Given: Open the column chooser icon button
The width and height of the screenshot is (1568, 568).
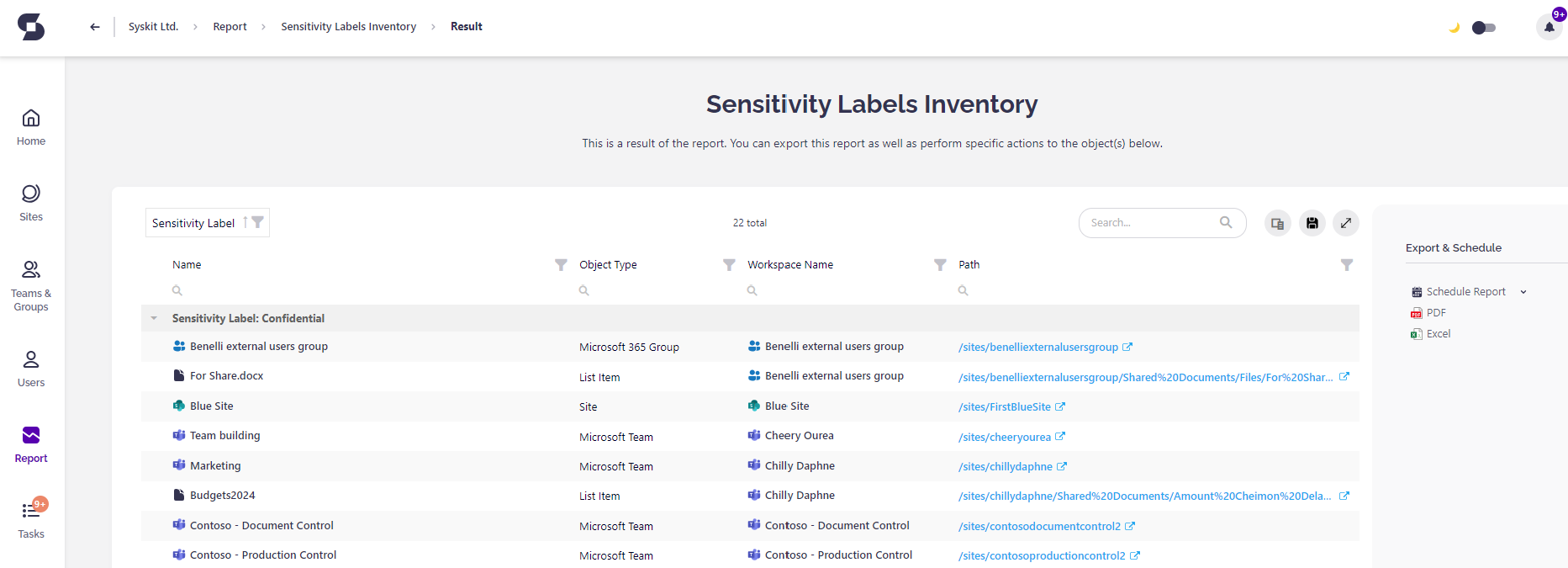Looking at the screenshot, I should pos(1277,223).
